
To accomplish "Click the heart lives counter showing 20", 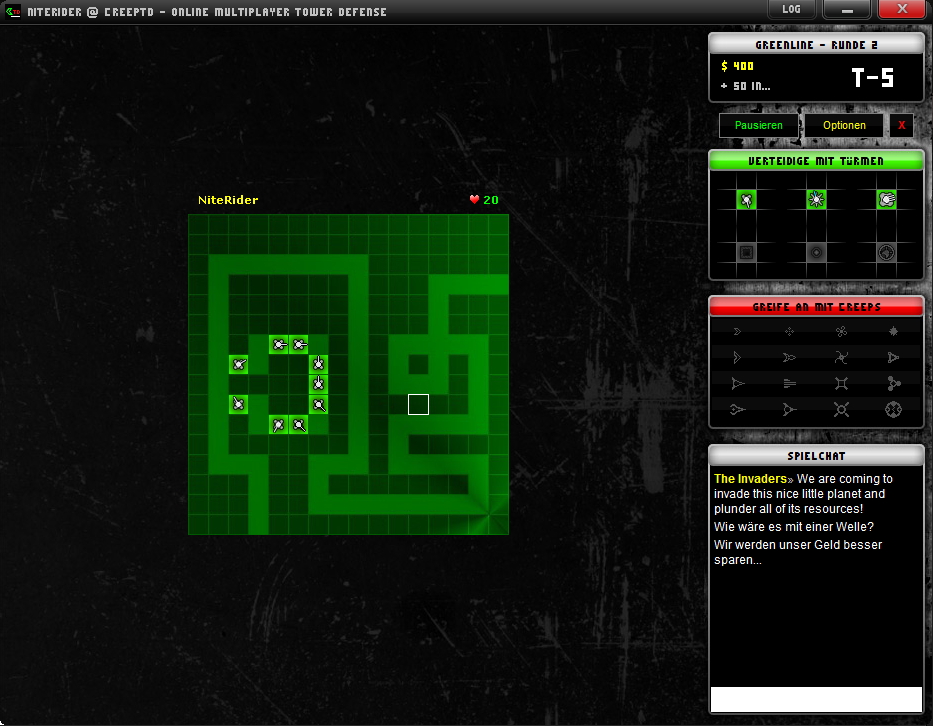I will pyautogui.click(x=484, y=200).
